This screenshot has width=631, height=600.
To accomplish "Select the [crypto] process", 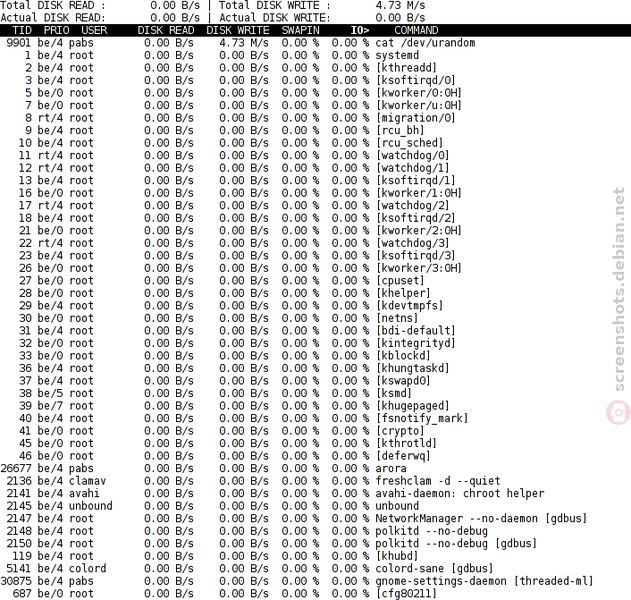I will pos(316,431).
